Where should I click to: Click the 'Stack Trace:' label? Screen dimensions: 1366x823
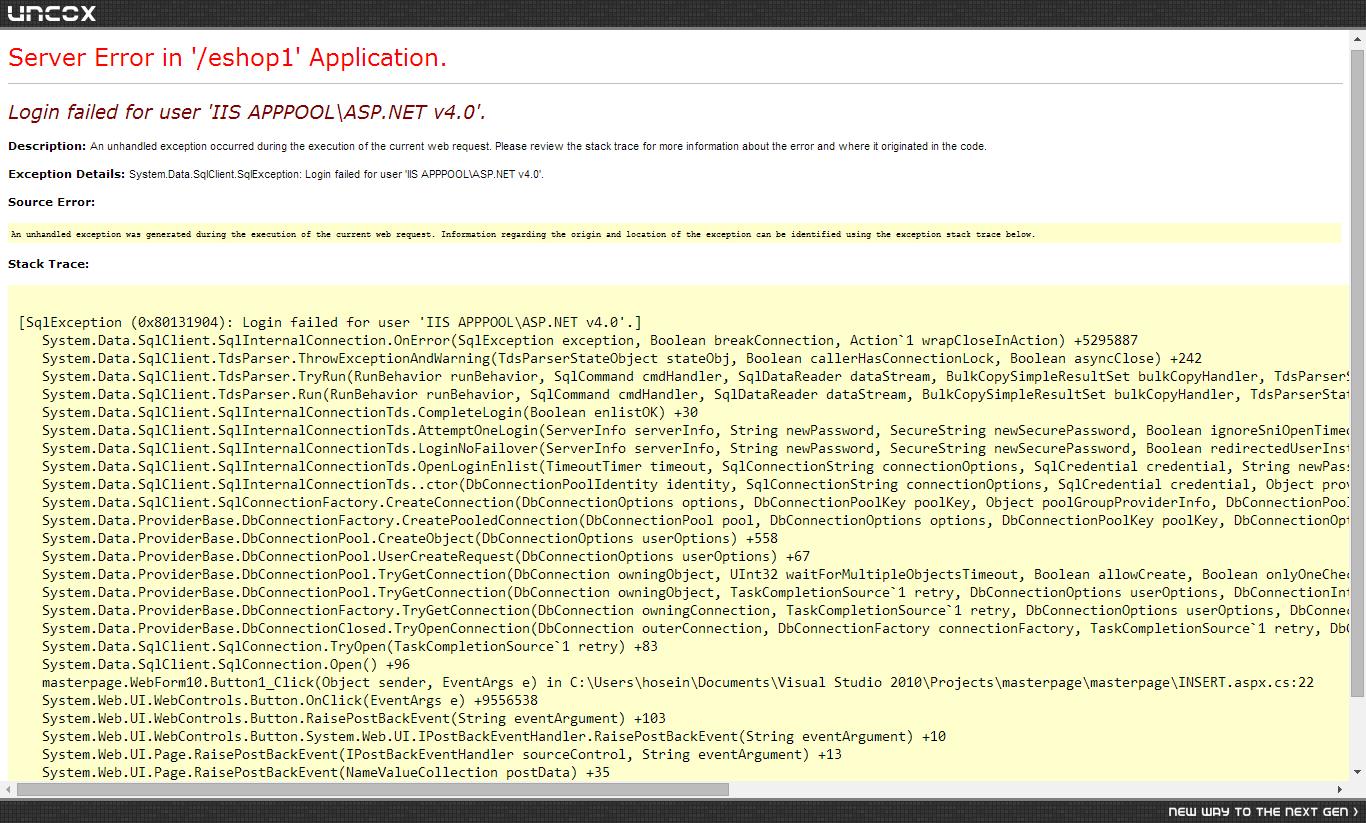(48, 264)
